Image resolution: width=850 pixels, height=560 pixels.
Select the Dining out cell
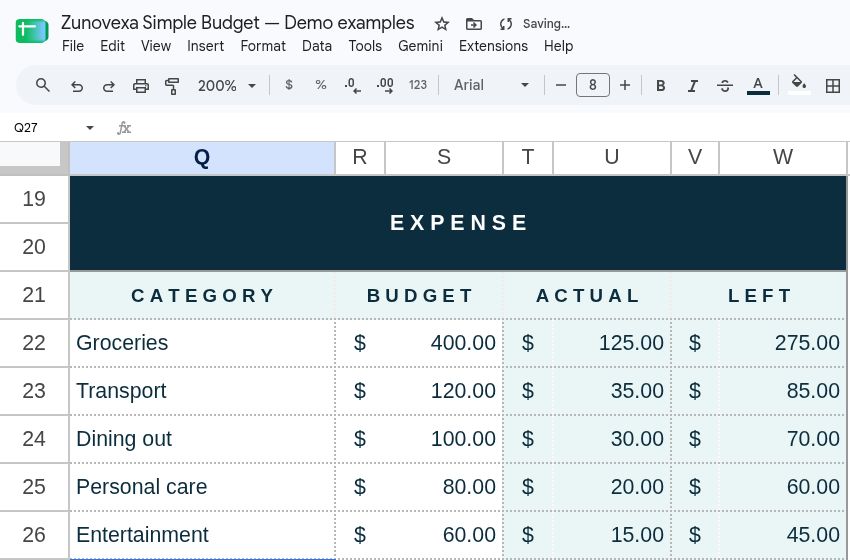pos(202,439)
